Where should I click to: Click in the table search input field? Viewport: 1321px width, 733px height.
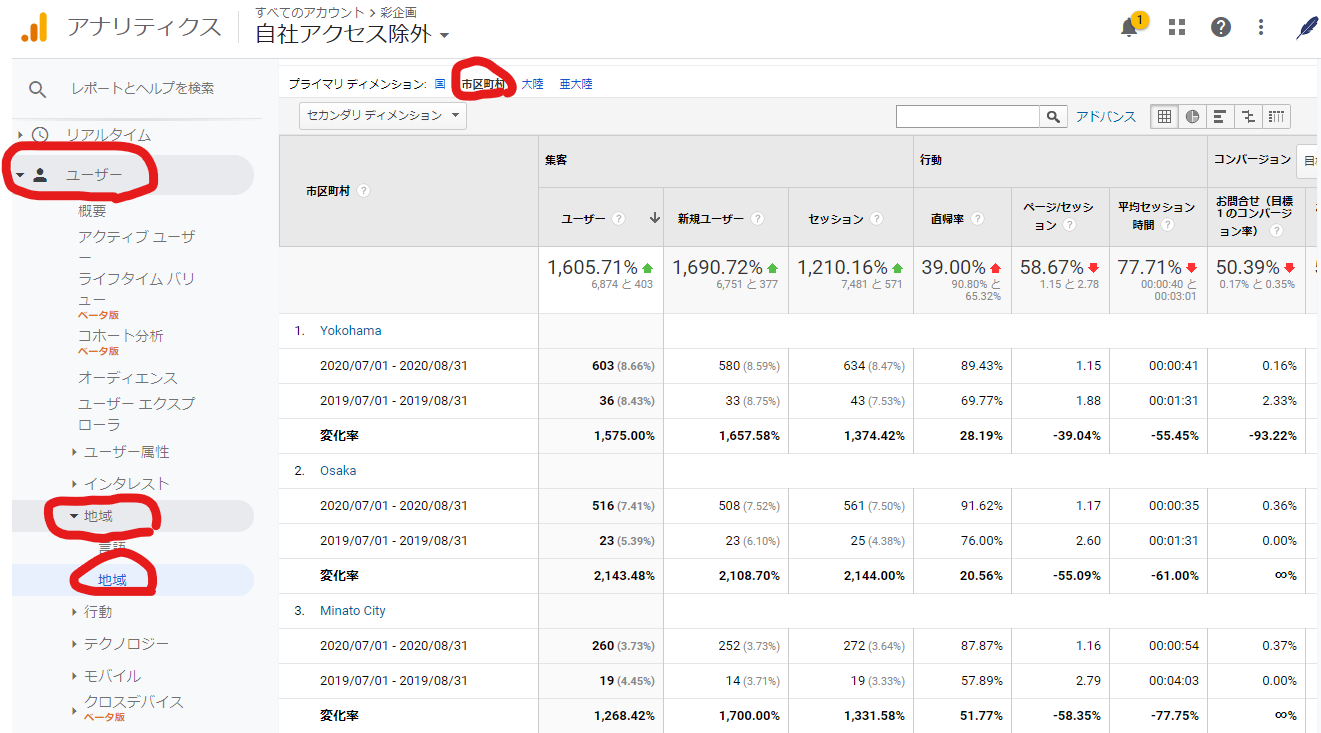click(x=968, y=117)
